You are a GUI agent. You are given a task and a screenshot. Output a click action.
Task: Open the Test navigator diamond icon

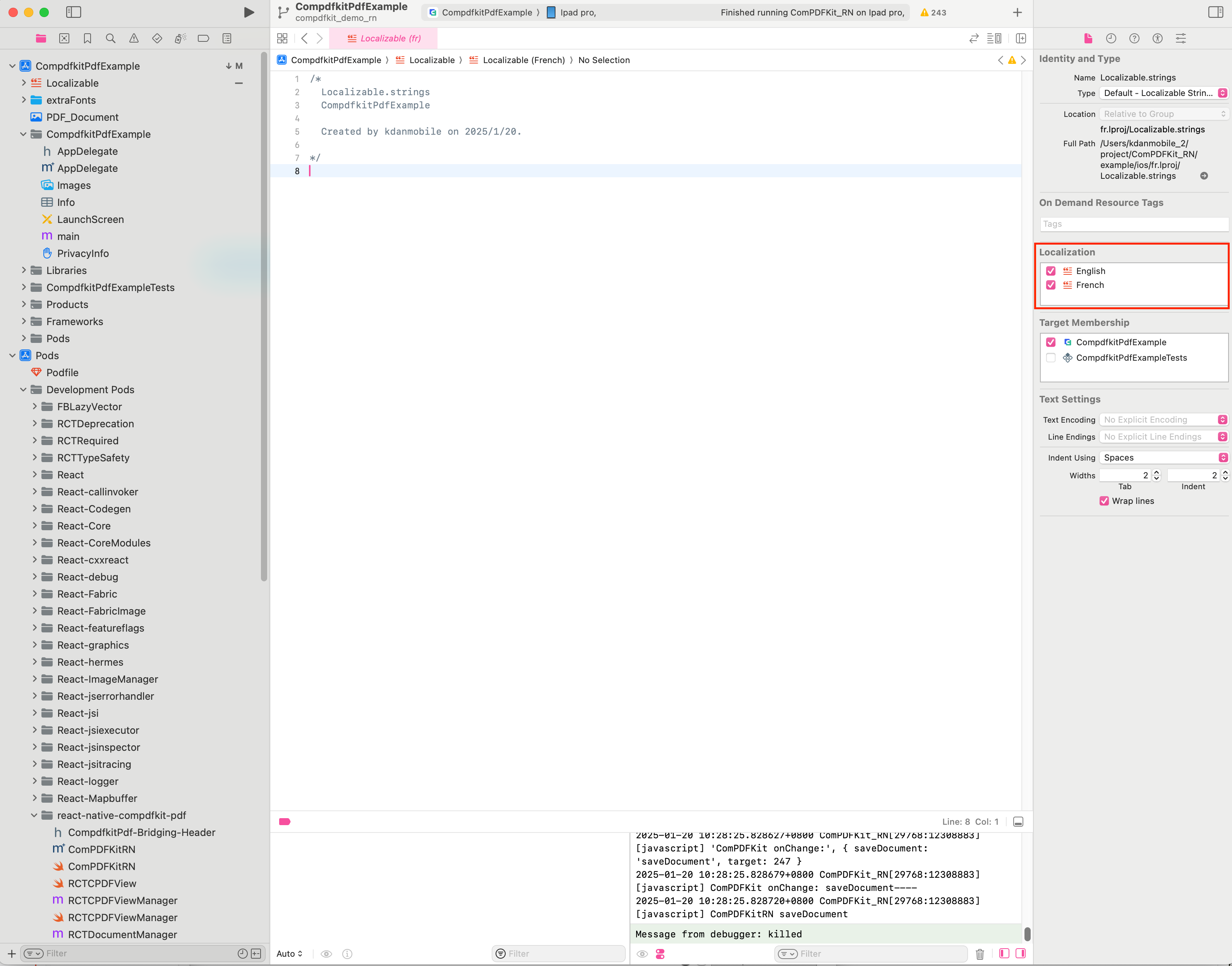point(157,38)
